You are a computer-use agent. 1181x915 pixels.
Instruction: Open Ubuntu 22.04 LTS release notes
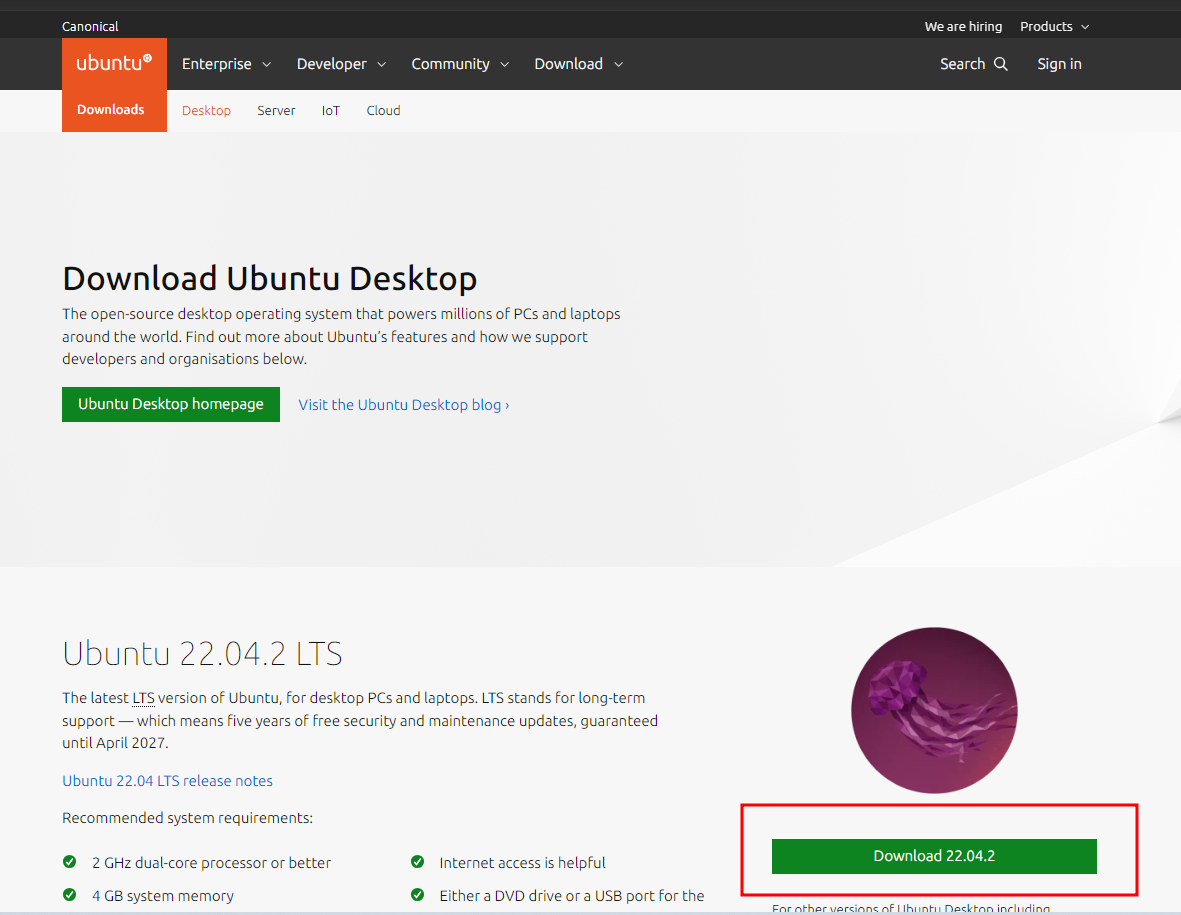point(167,781)
